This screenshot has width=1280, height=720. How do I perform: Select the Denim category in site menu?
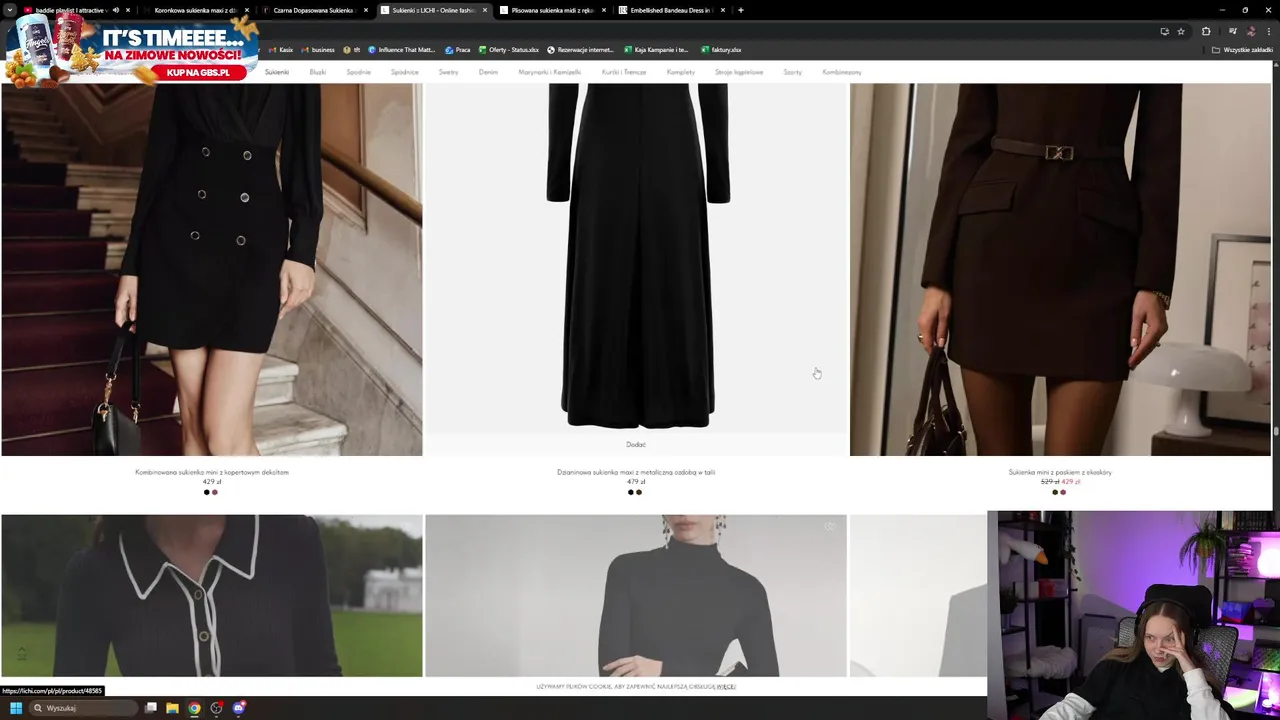click(x=488, y=72)
